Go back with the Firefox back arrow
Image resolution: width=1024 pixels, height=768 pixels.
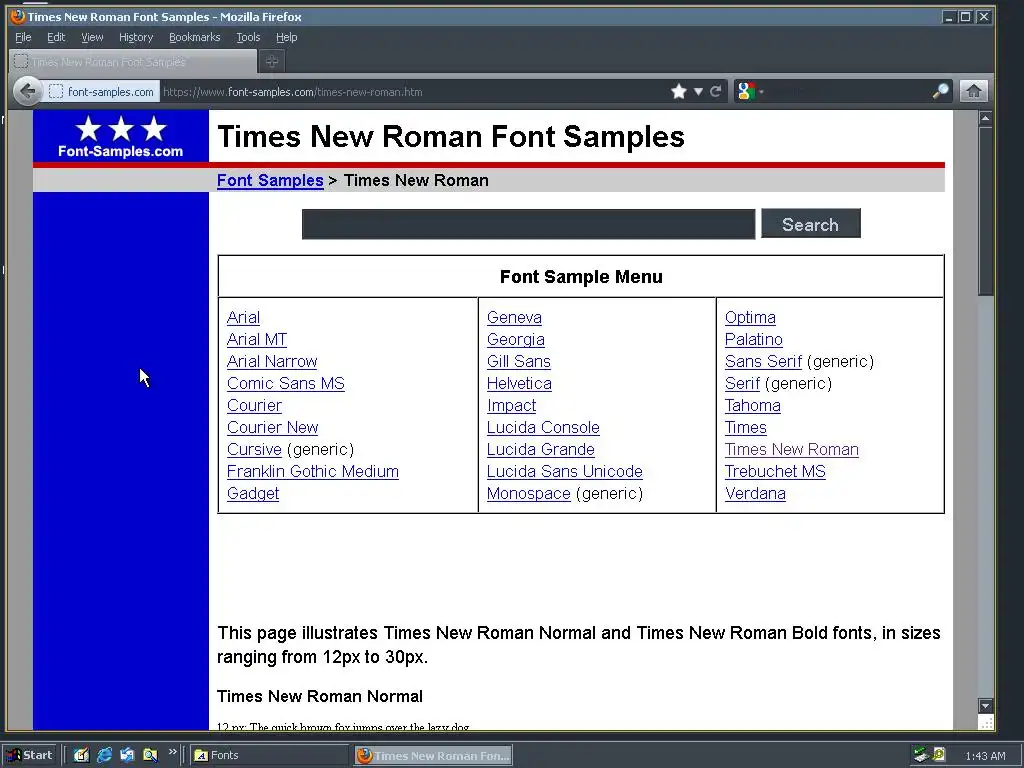[x=28, y=91]
